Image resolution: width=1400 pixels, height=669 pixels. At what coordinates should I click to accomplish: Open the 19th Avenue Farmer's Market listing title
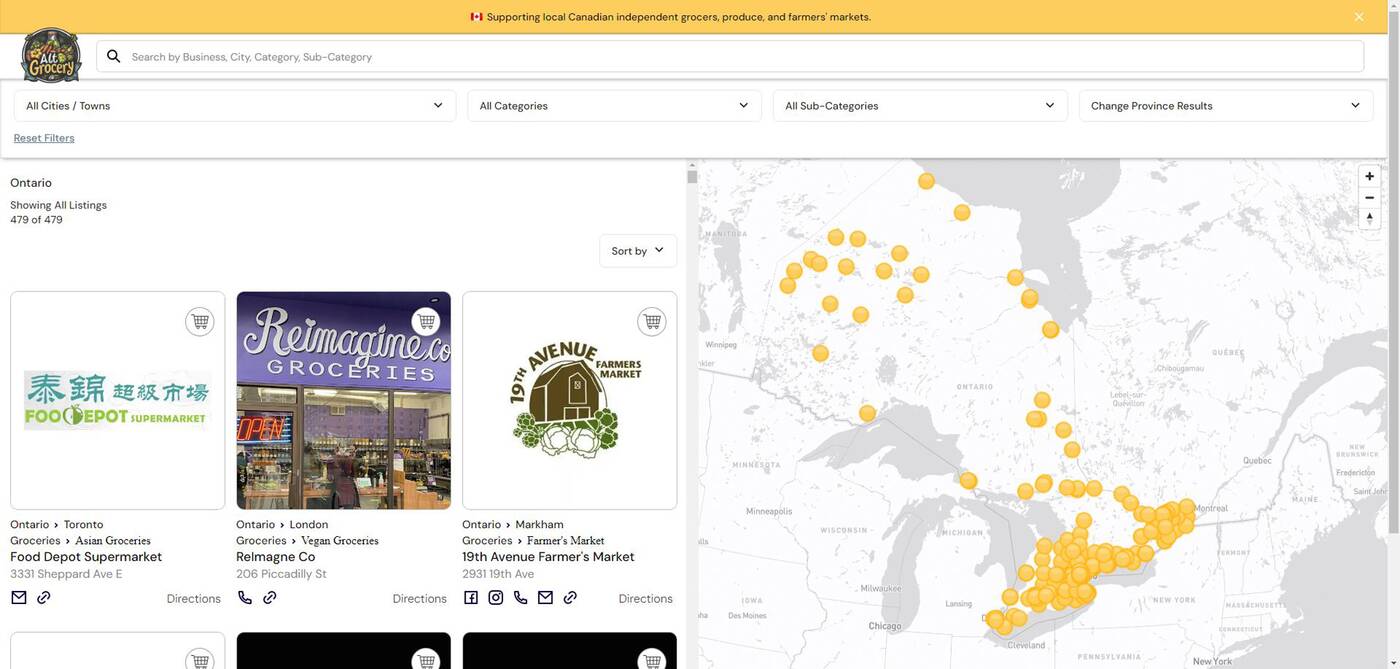(548, 557)
